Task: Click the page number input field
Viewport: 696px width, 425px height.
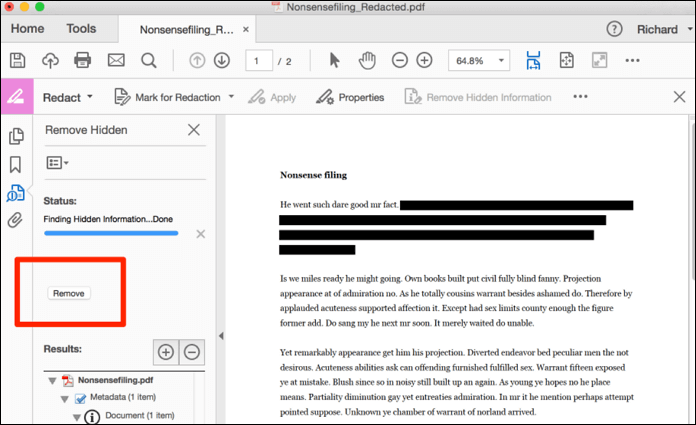Action: (259, 61)
